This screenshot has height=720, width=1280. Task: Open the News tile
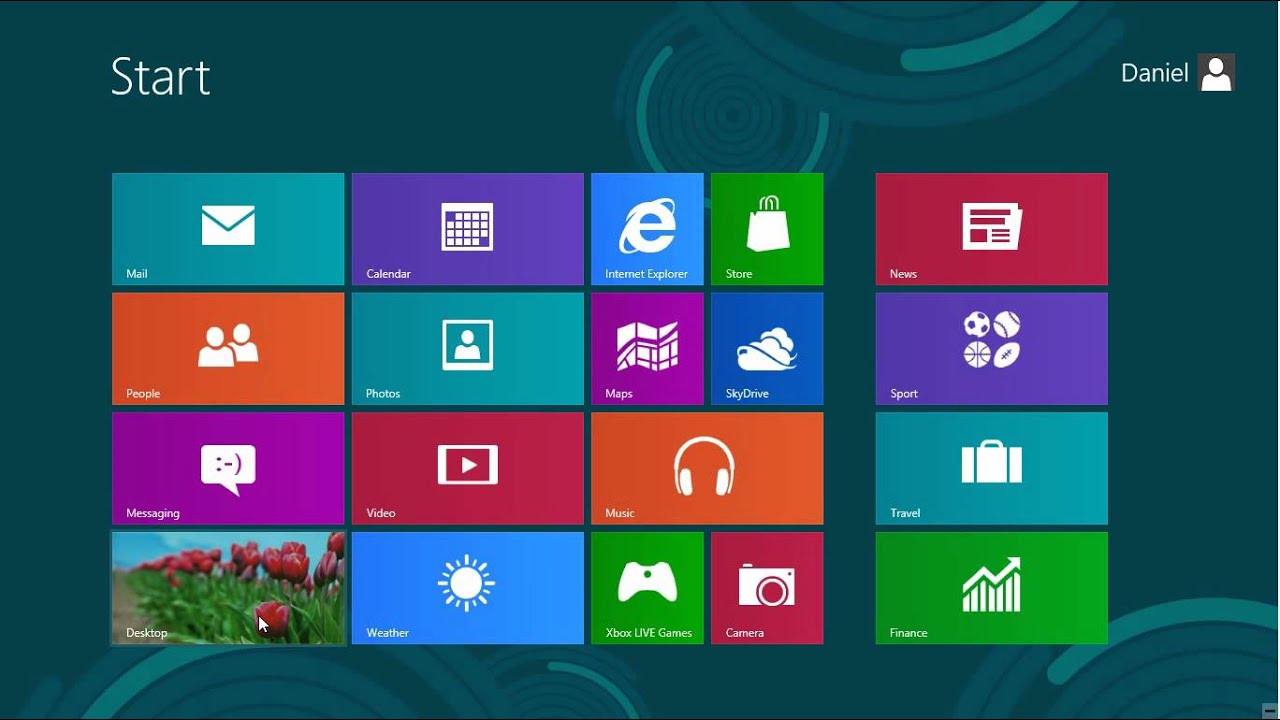[991, 228]
